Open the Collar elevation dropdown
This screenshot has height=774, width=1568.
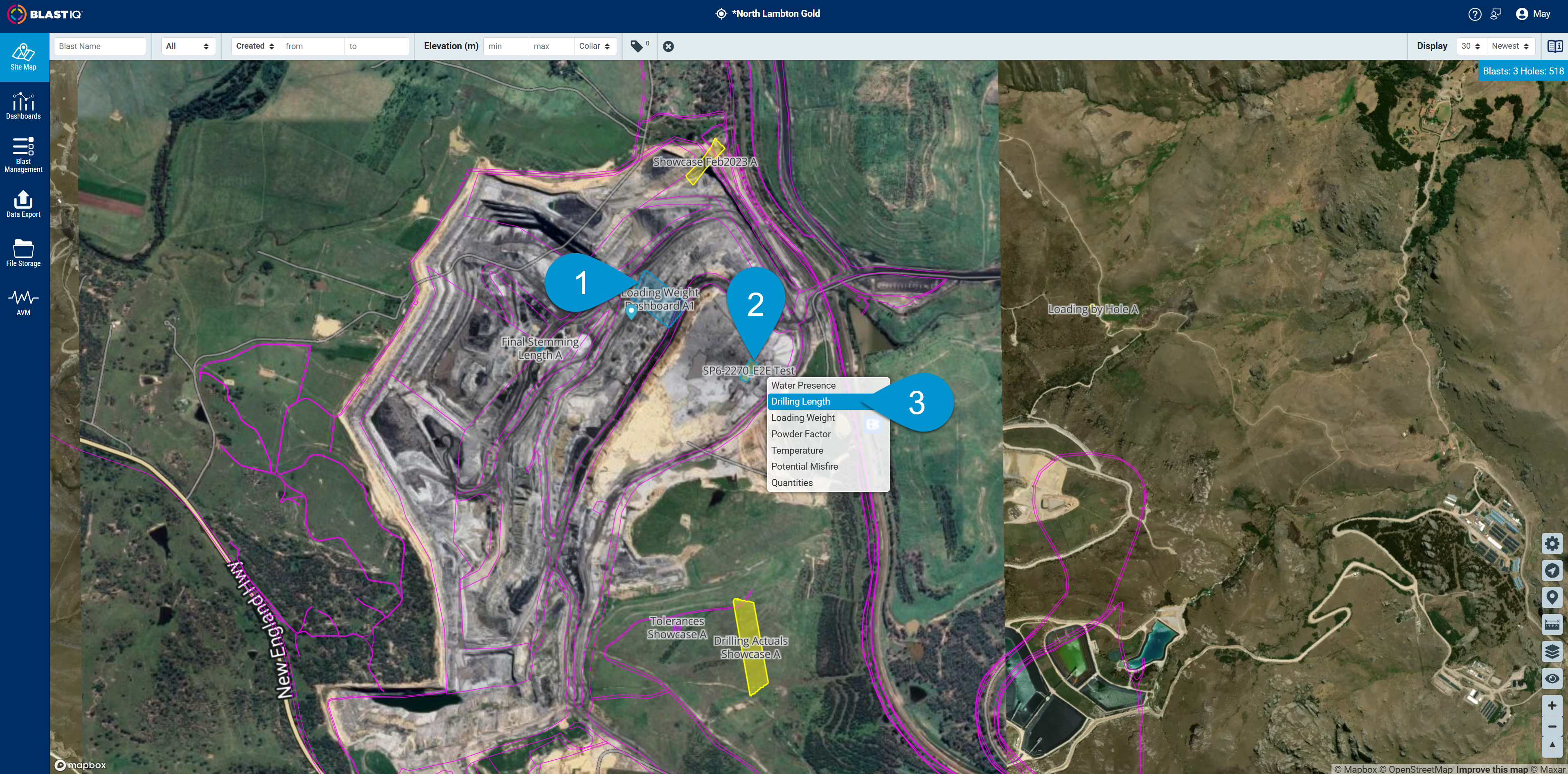coord(595,46)
